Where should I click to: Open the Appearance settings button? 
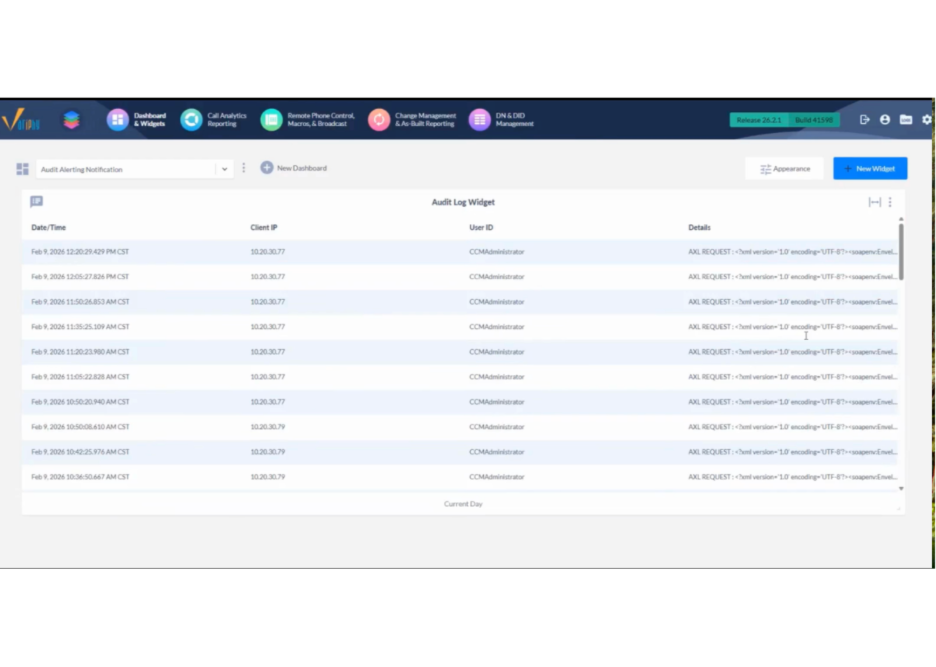coord(784,169)
